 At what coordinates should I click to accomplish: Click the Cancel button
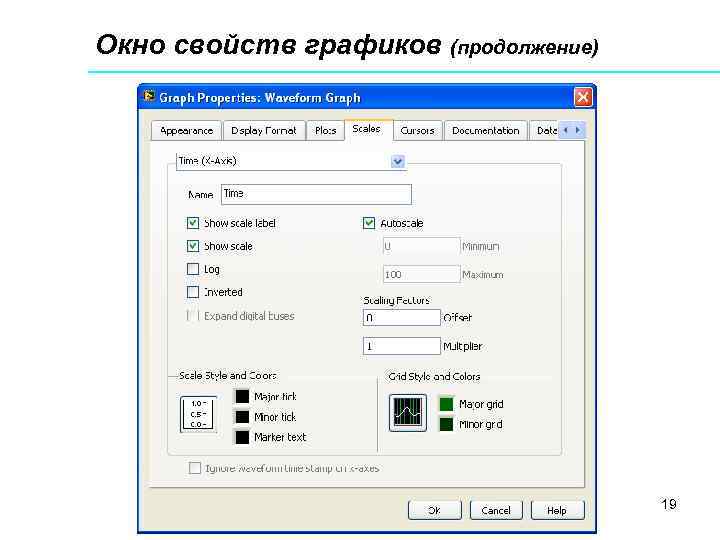496,510
